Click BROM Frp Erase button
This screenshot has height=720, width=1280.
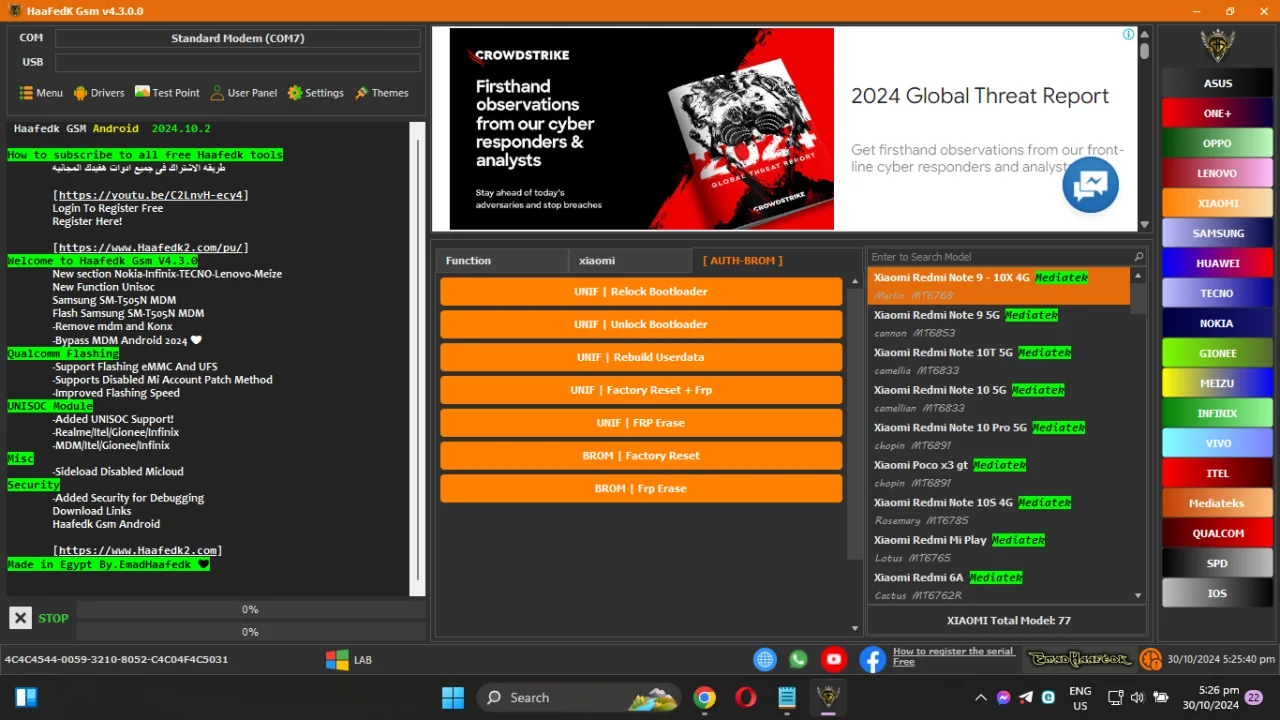[x=641, y=489]
